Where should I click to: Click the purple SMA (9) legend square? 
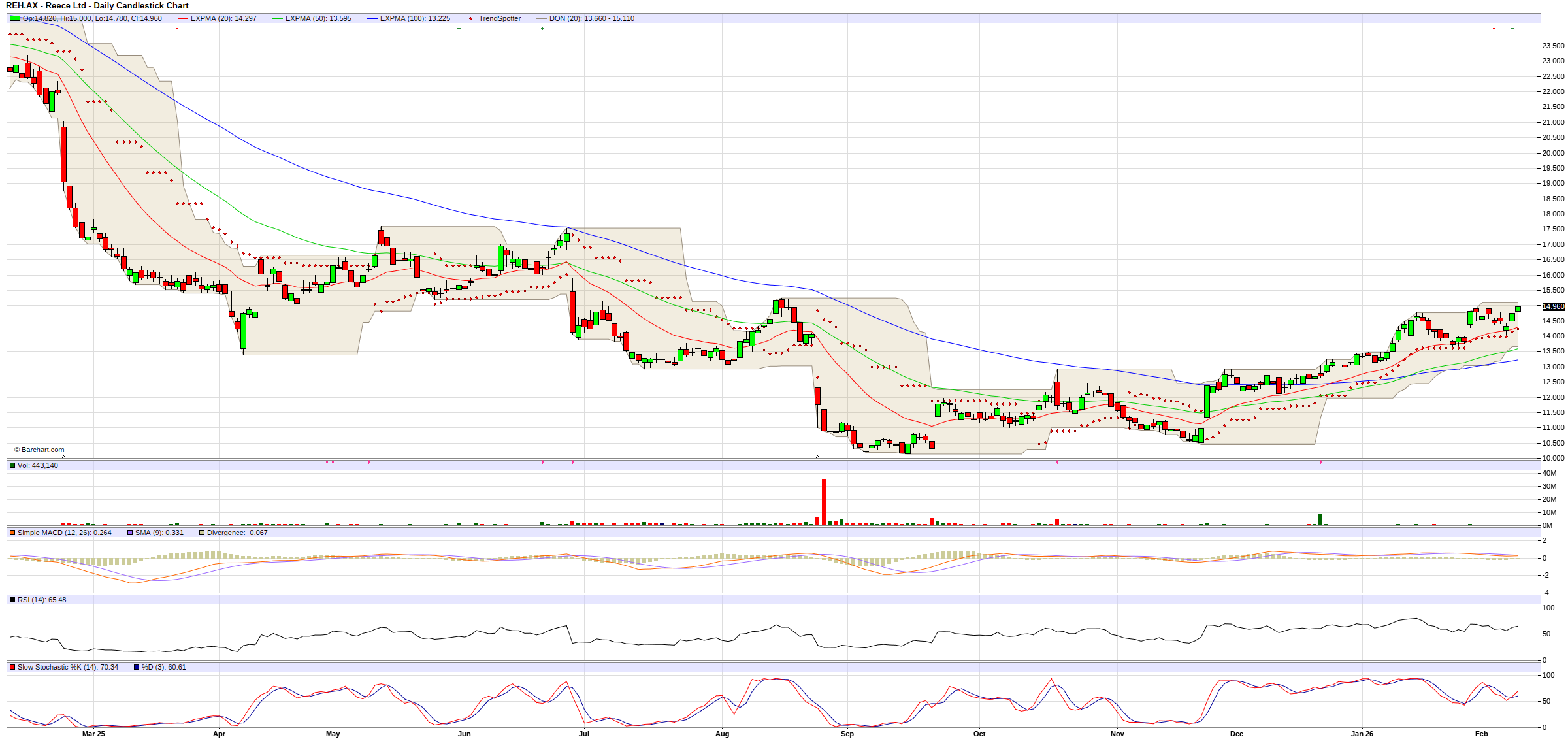pos(130,533)
